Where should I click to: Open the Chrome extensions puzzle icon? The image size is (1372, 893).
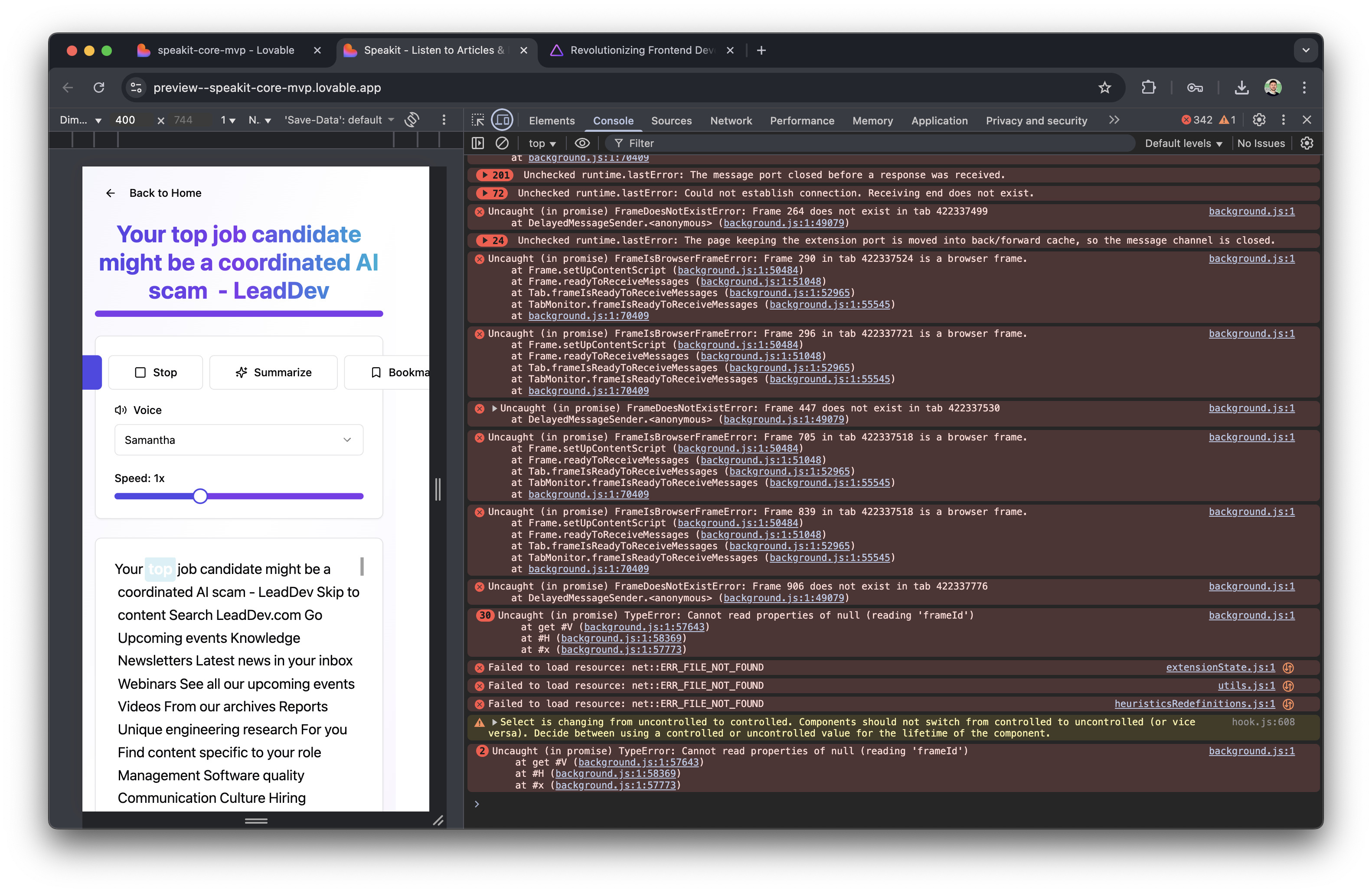1148,88
